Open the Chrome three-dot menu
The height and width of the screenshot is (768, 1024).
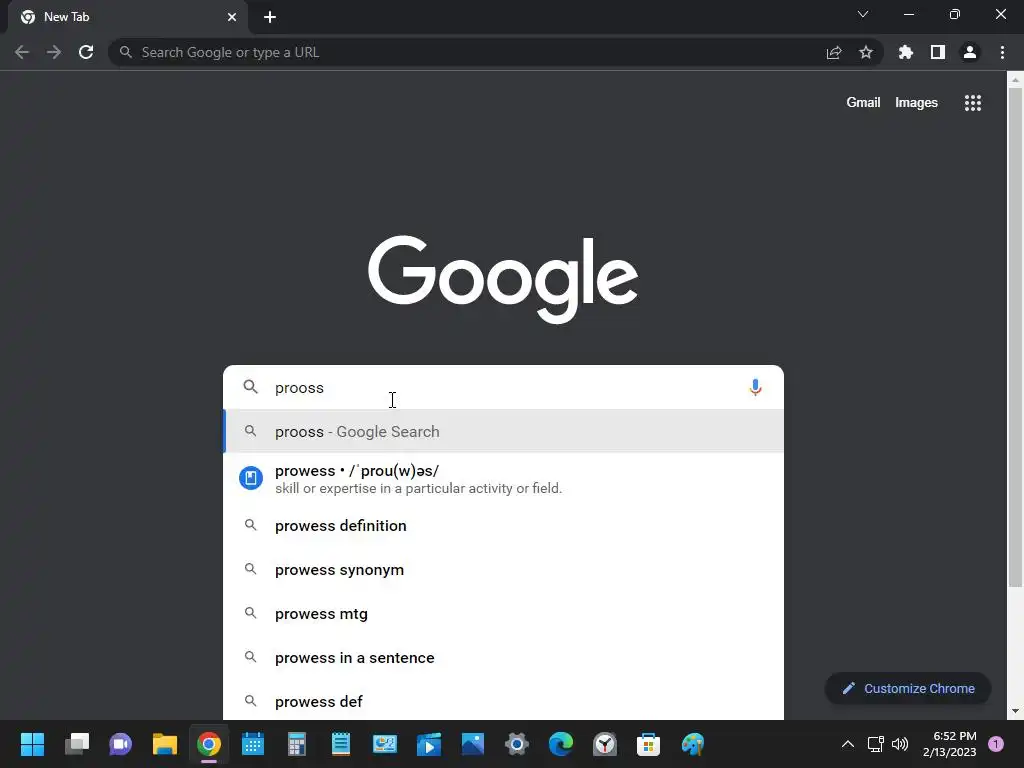[1002, 52]
